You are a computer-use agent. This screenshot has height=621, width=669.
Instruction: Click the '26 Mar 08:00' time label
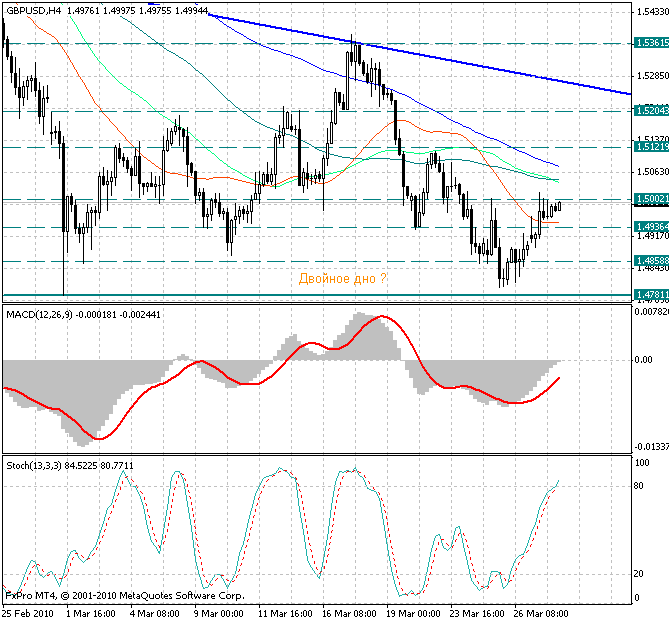click(x=541, y=614)
